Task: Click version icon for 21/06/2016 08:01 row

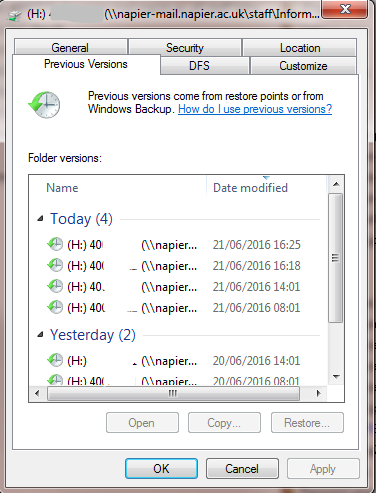Action: click(x=55, y=307)
